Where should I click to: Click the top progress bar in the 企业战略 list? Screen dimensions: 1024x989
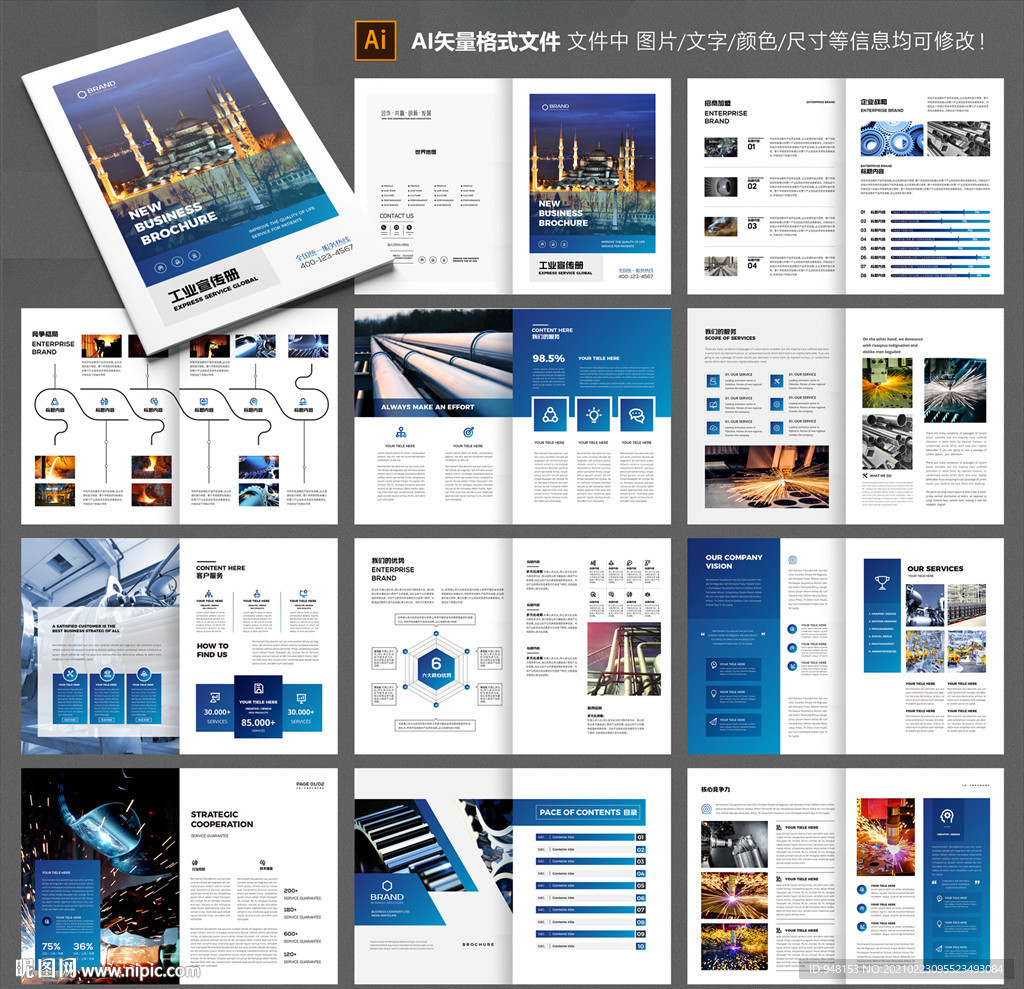[x=940, y=212]
